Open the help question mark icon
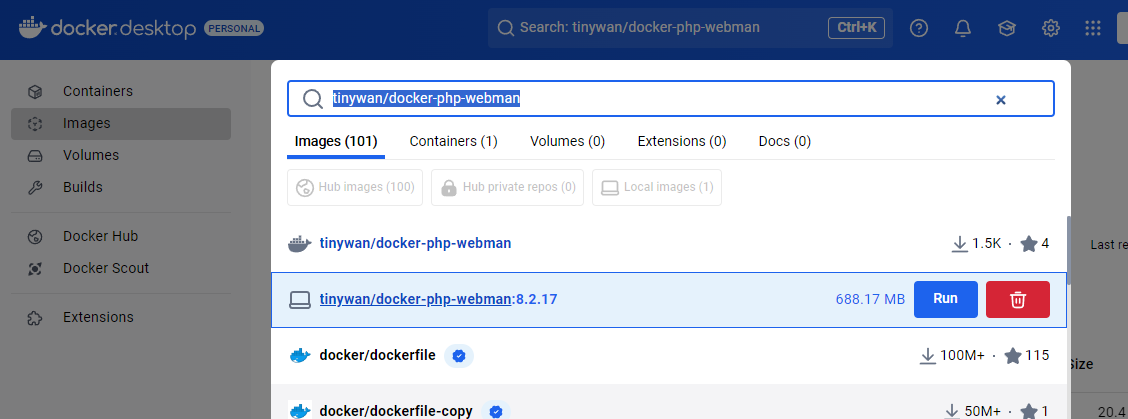Image resolution: width=1128 pixels, height=419 pixels. coord(919,28)
